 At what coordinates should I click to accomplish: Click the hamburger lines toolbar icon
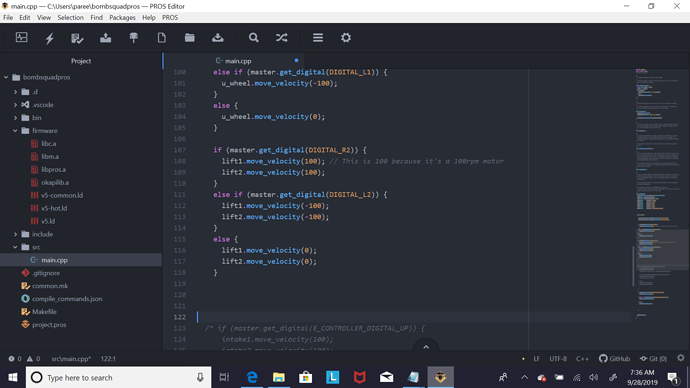pos(318,38)
